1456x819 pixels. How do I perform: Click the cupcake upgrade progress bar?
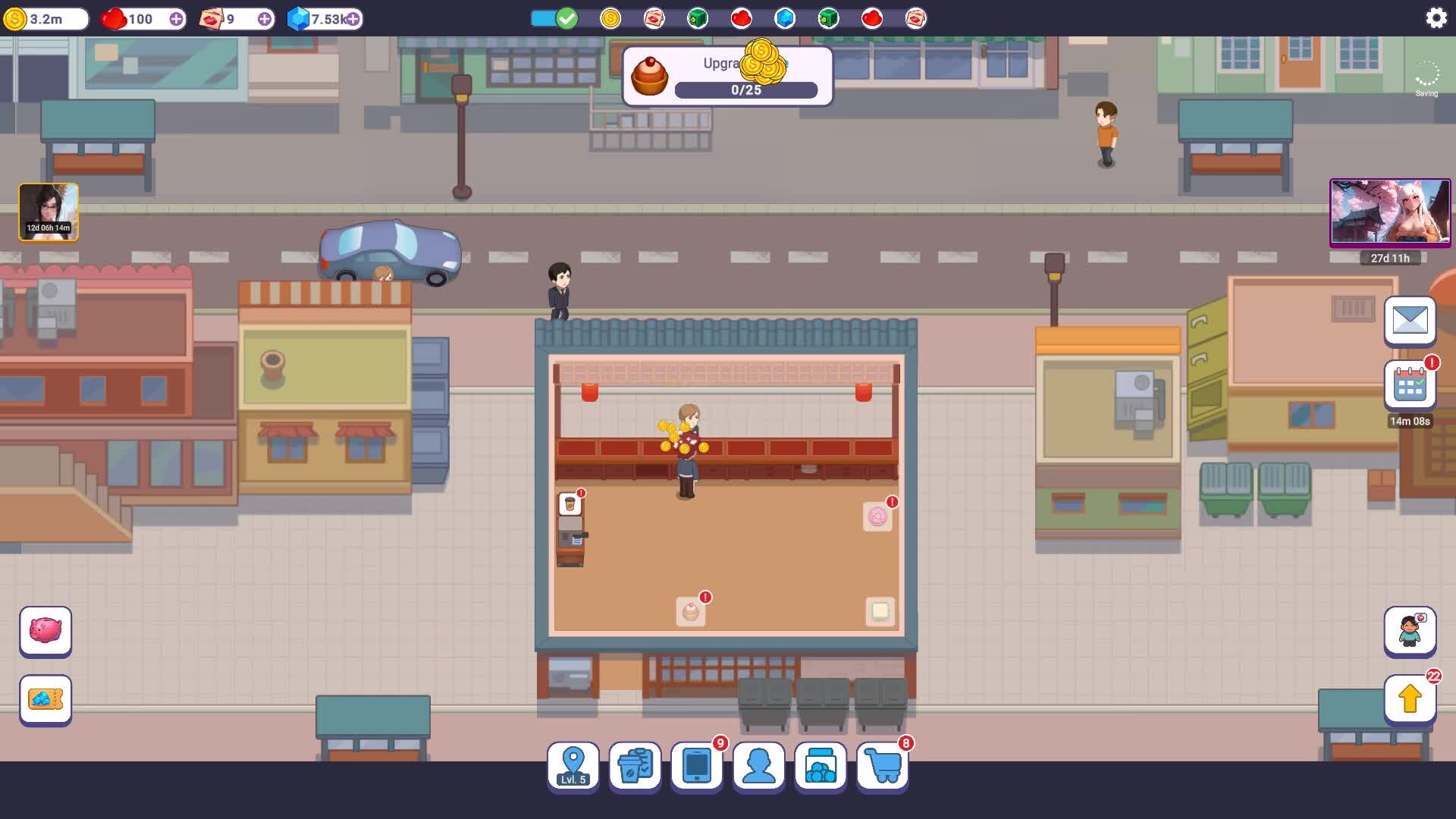click(x=745, y=89)
